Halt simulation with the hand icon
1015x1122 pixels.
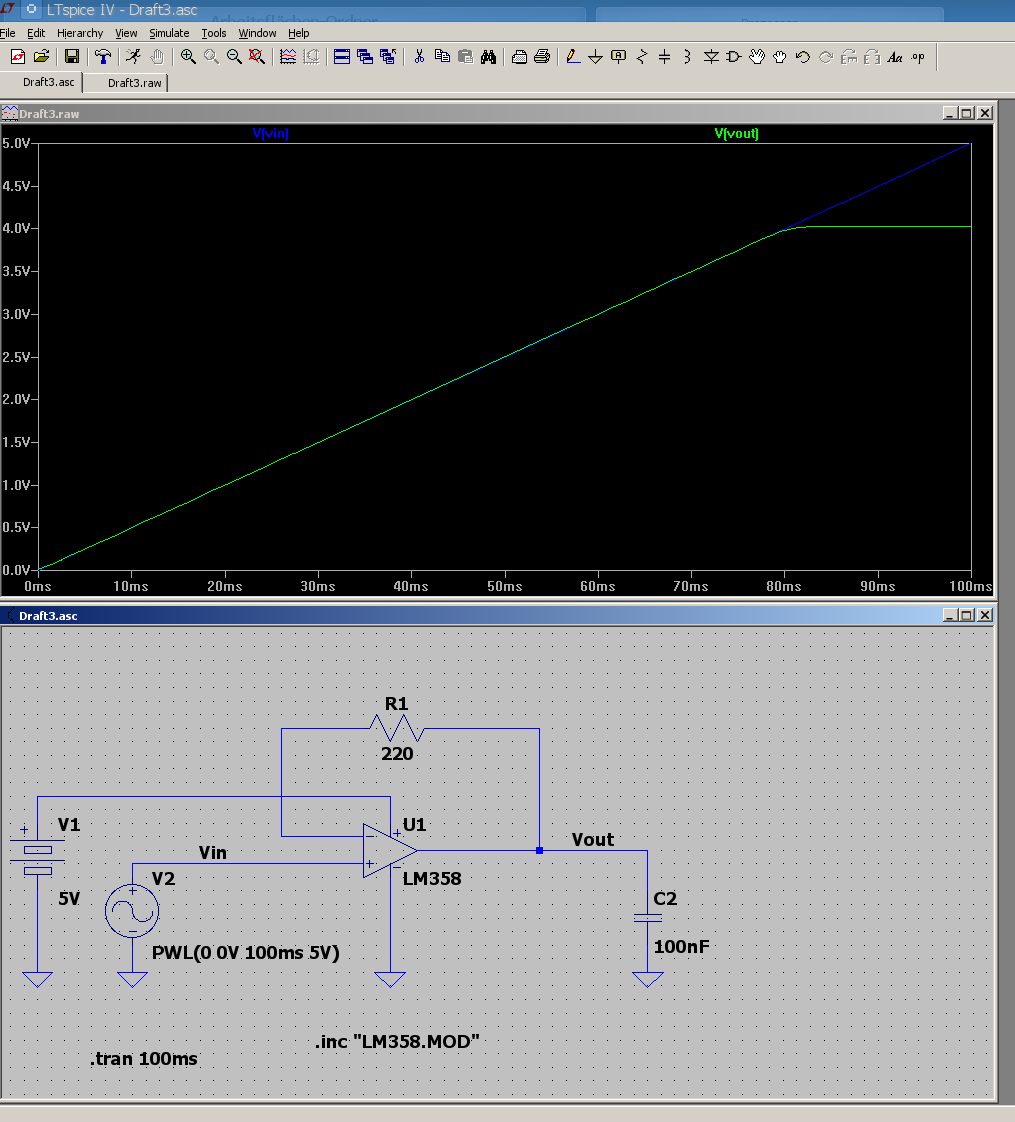(x=157, y=57)
